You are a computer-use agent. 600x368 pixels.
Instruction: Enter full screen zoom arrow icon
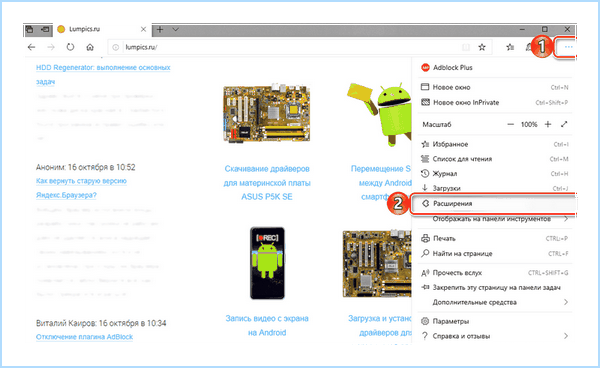564,124
